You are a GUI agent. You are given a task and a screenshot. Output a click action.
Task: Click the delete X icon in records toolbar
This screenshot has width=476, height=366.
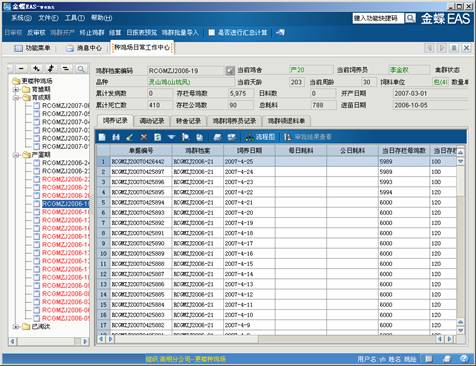[144, 137]
